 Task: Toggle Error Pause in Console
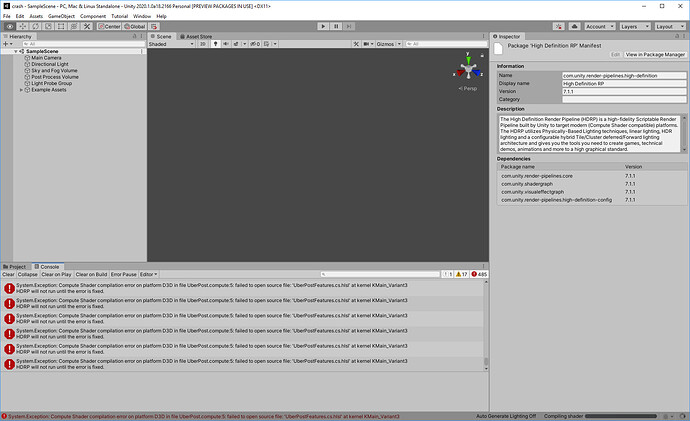[124, 274]
